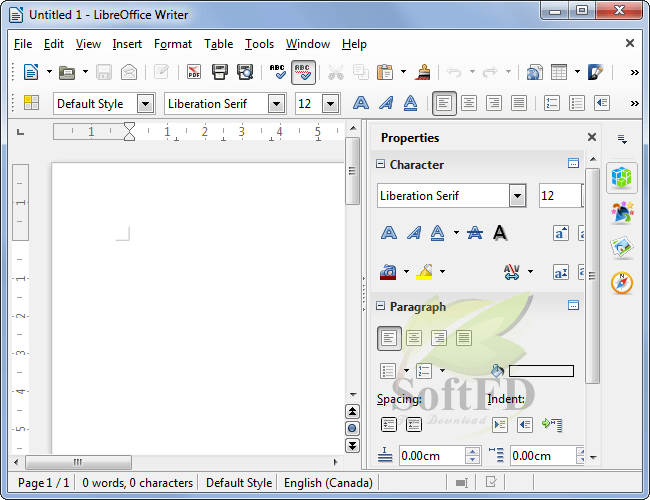Show Draw Functions icon
Screen dimensions: 650x500
point(595,72)
